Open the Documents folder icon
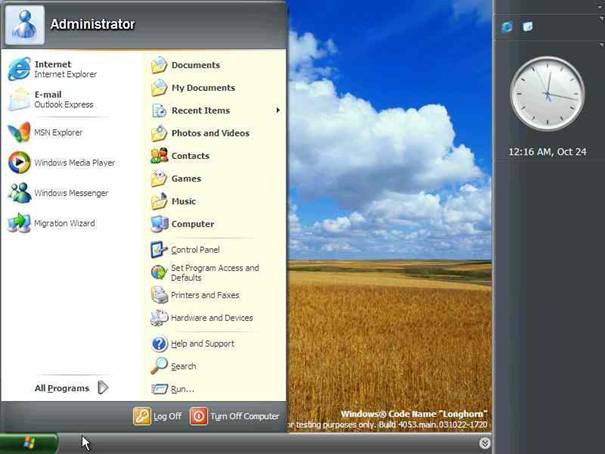Image resolution: width=605 pixels, height=454 pixels. pyautogui.click(x=159, y=65)
